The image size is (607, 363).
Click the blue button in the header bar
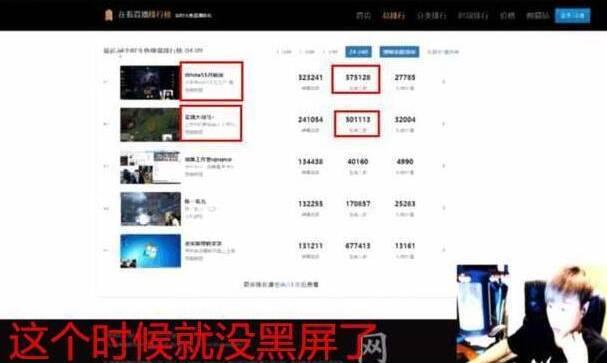pos(572,15)
